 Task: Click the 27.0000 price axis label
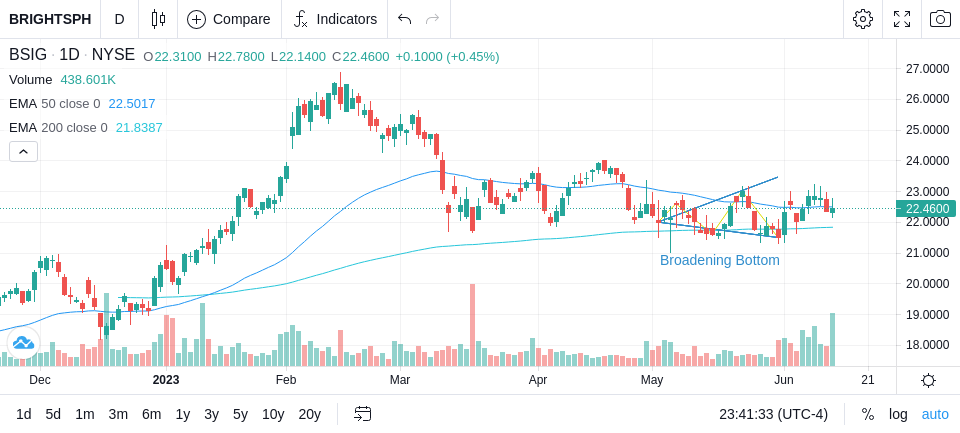(x=927, y=69)
